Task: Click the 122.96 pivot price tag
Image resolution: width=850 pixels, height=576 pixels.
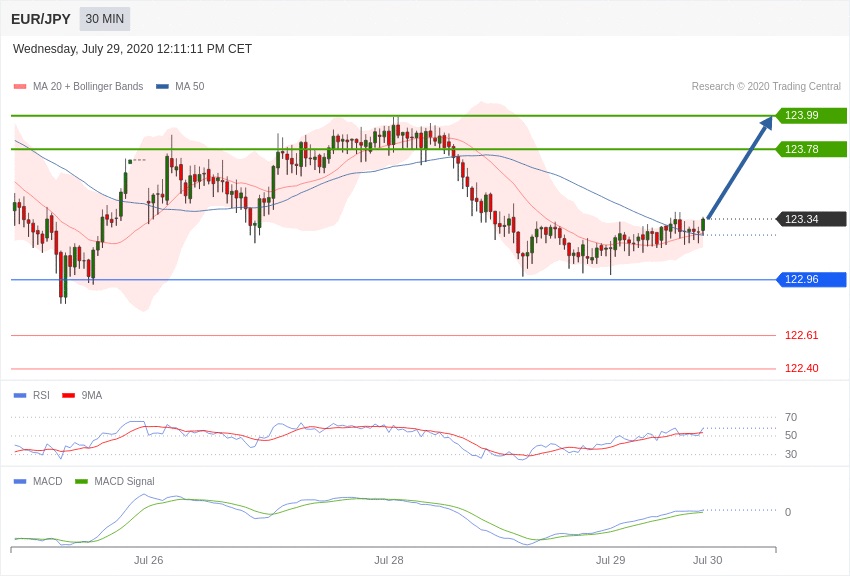Action: [812, 280]
